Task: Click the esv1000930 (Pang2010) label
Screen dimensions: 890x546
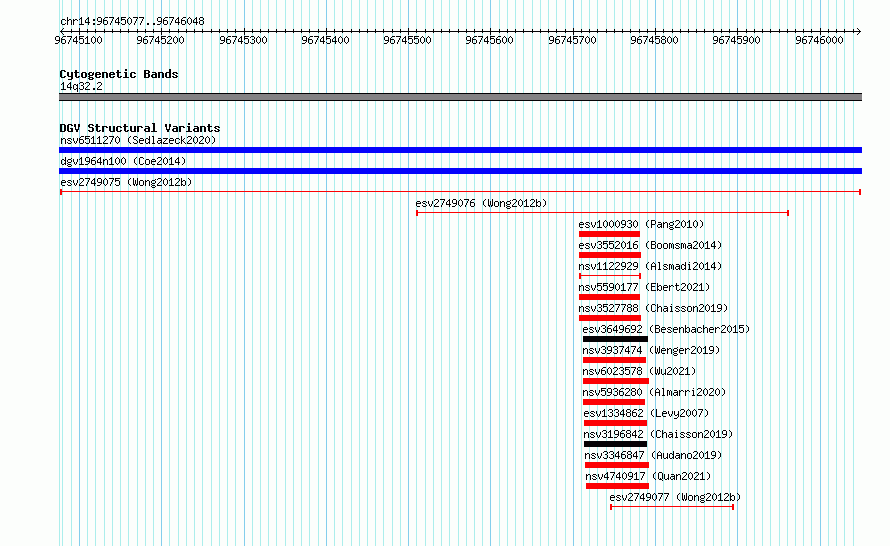Action: click(641, 224)
